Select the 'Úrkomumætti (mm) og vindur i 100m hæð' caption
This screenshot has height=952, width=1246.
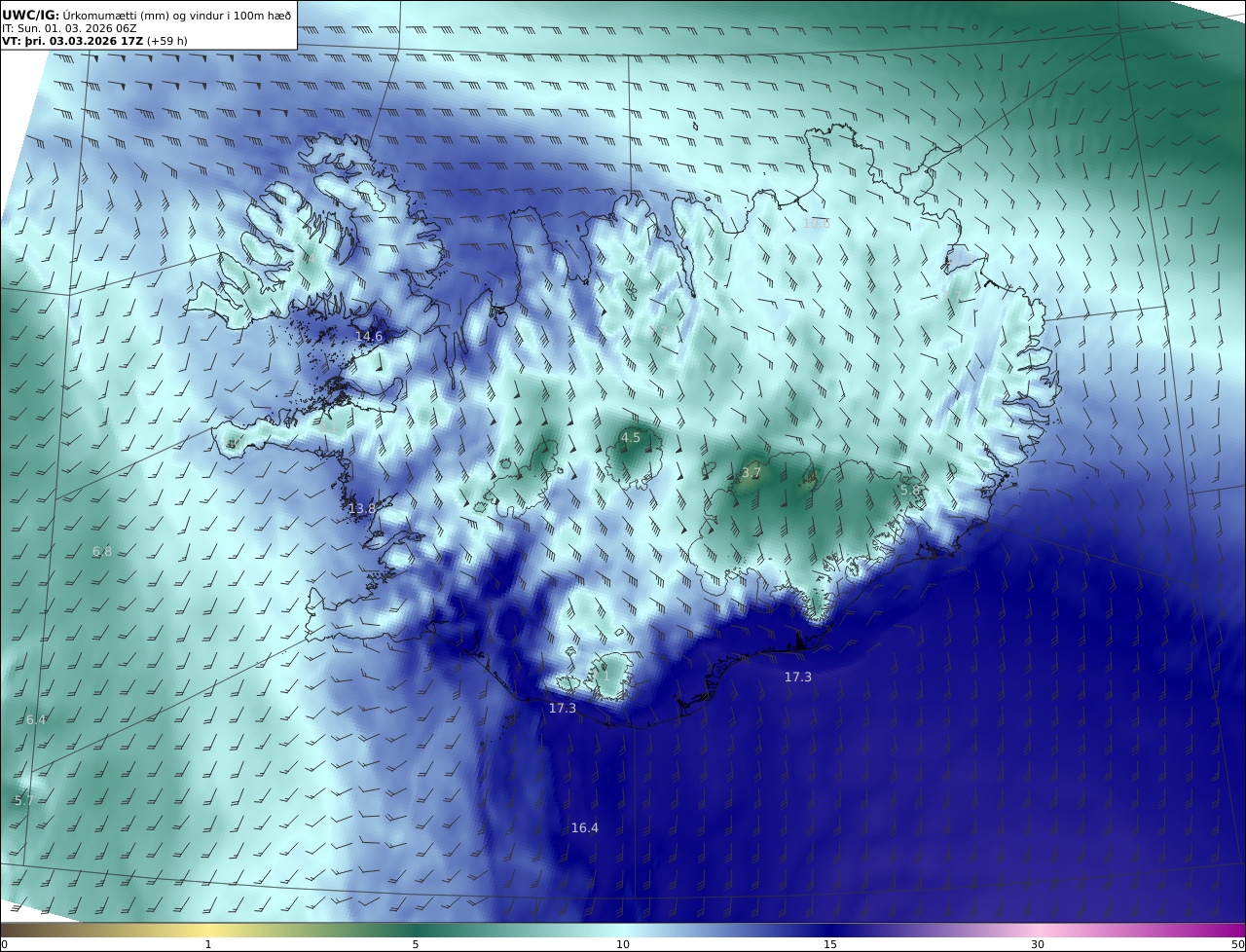(x=177, y=15)
